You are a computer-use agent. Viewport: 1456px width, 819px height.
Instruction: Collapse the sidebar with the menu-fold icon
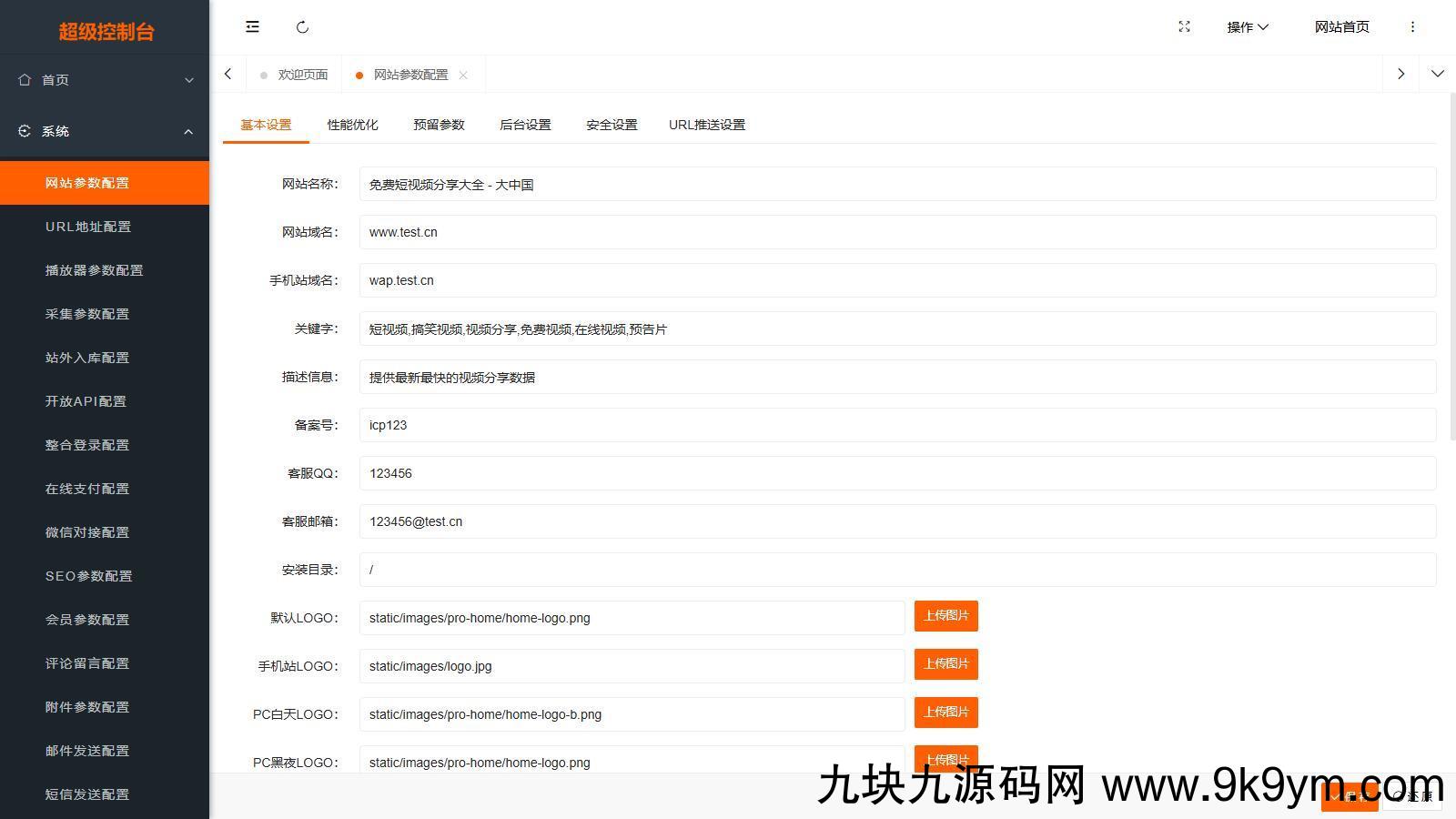coord(252,27)
